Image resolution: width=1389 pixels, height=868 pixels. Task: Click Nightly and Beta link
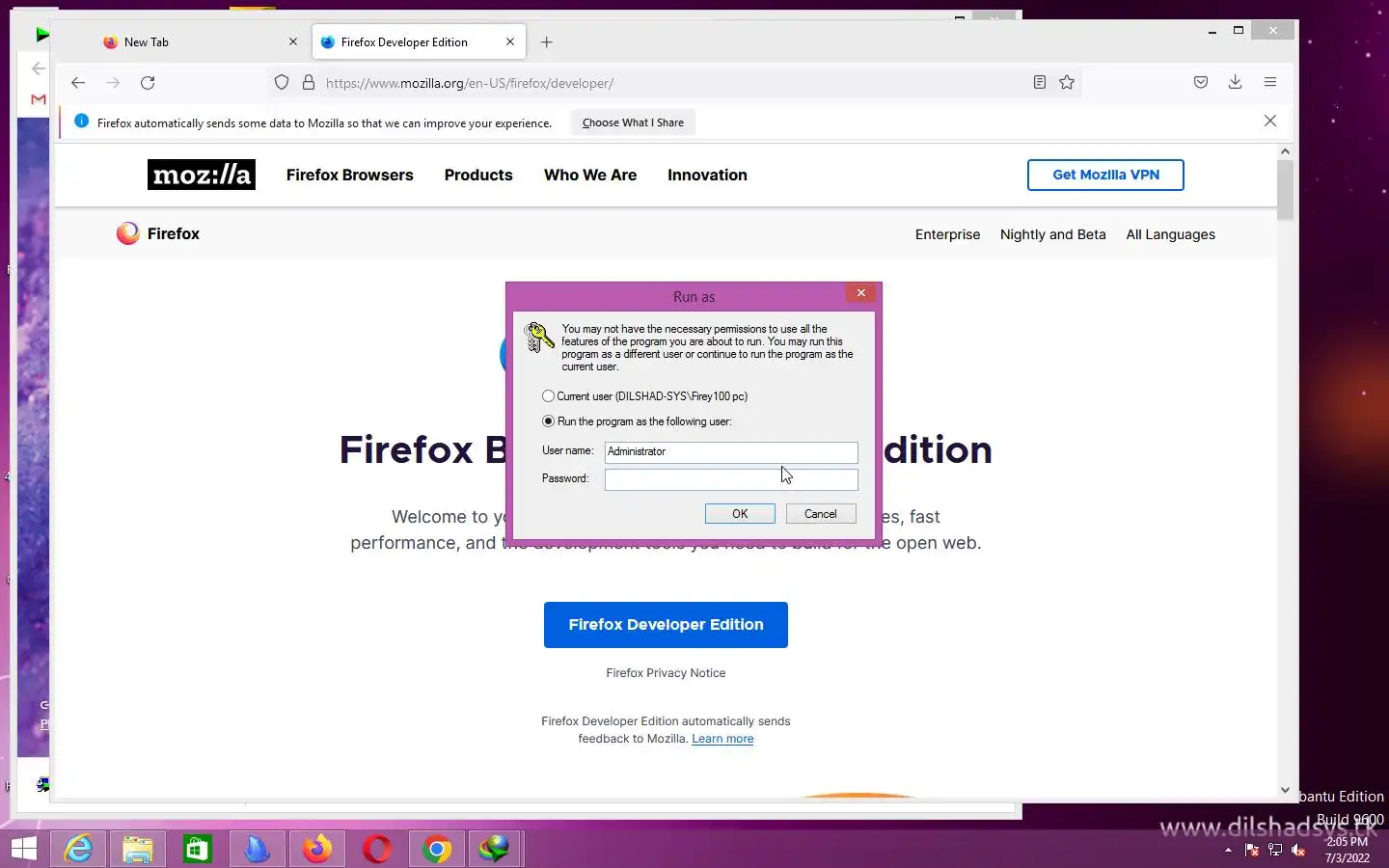tap(1053, 234)
